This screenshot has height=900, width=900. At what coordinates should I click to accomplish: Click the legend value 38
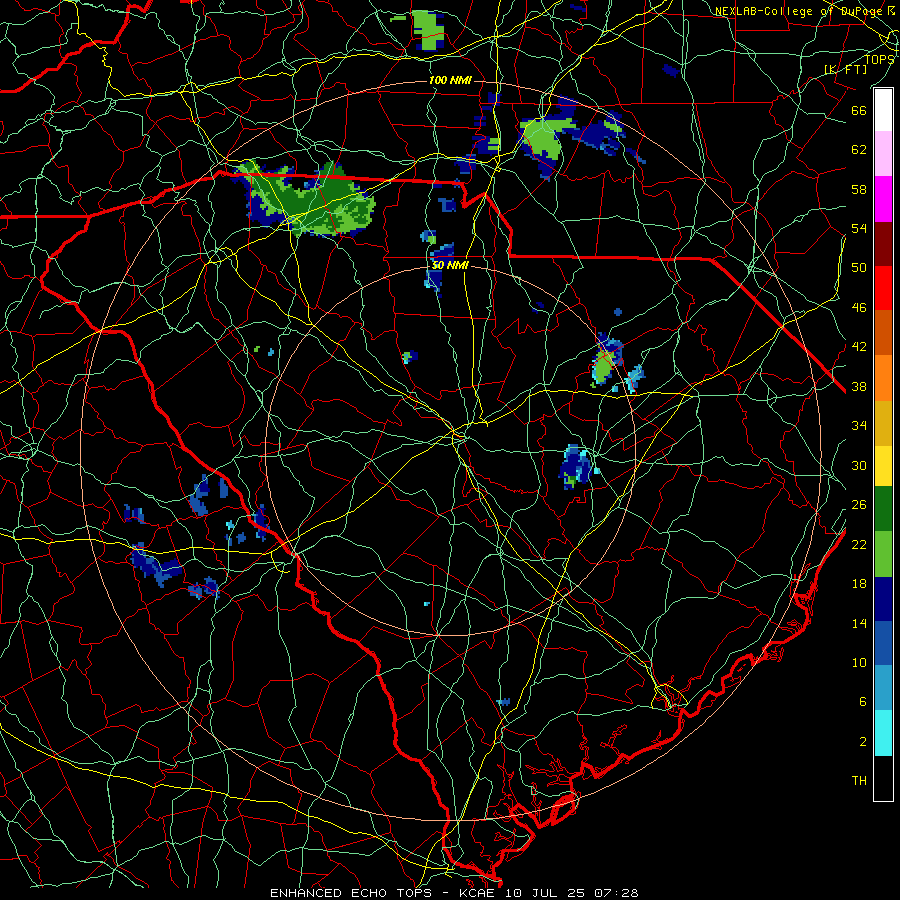(859, 386)
